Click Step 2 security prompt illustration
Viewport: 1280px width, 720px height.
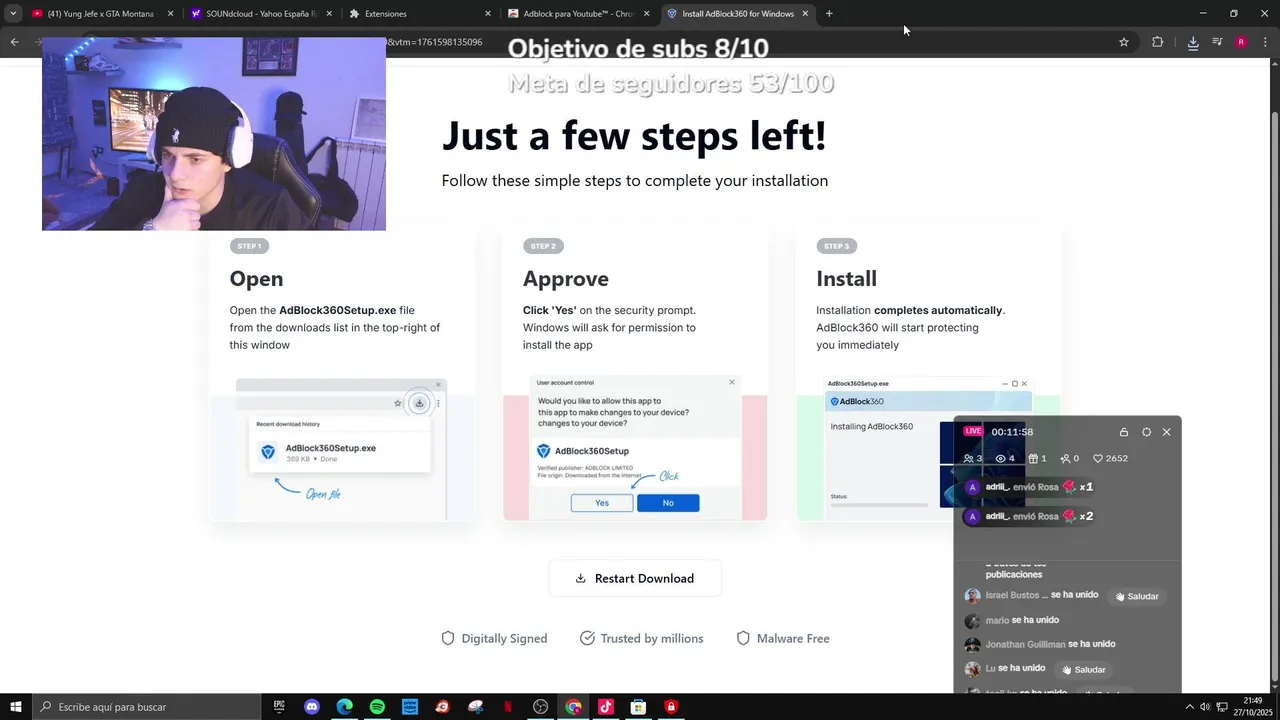[635, 447]
